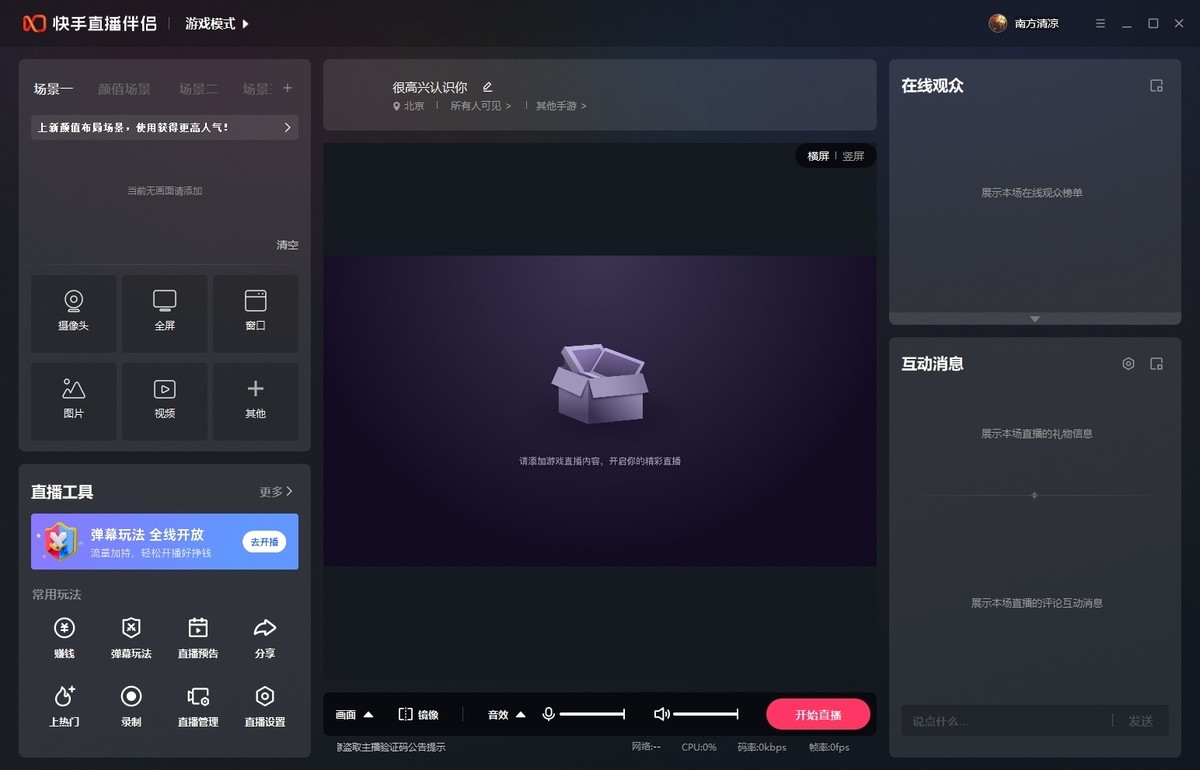The height and width of the screenshot is (770, 1200).
Task: Click the 开始直播 start streaming button
Action: pyautogui.click(x=819, y=714)
